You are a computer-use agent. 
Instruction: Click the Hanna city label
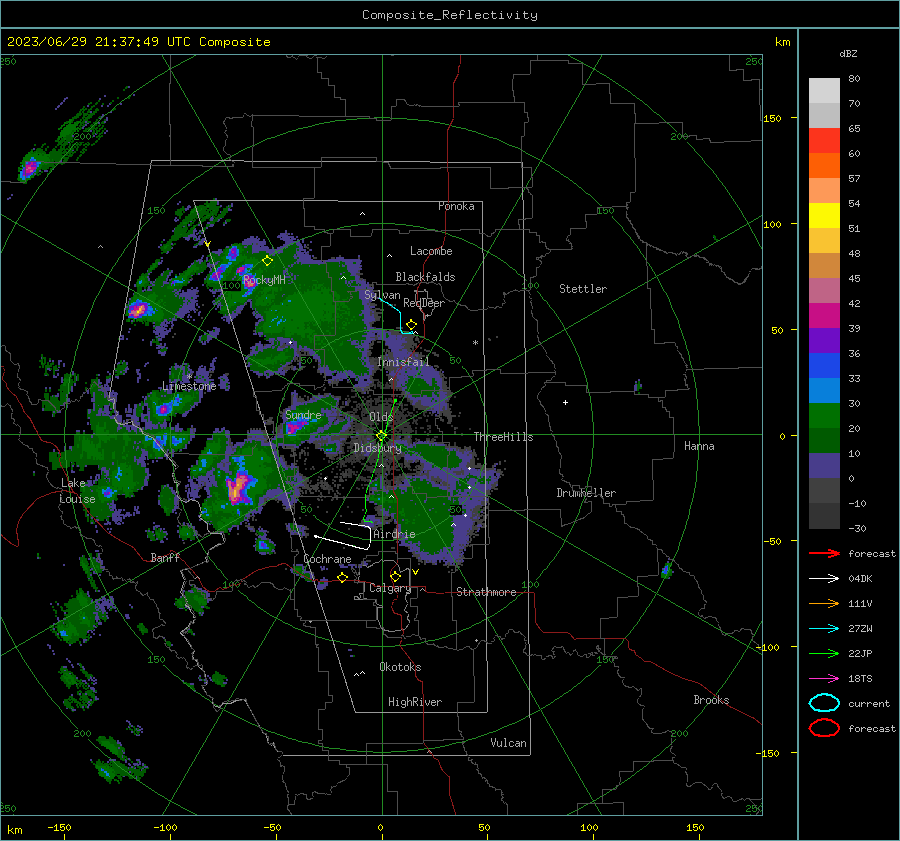coord(699,446)
